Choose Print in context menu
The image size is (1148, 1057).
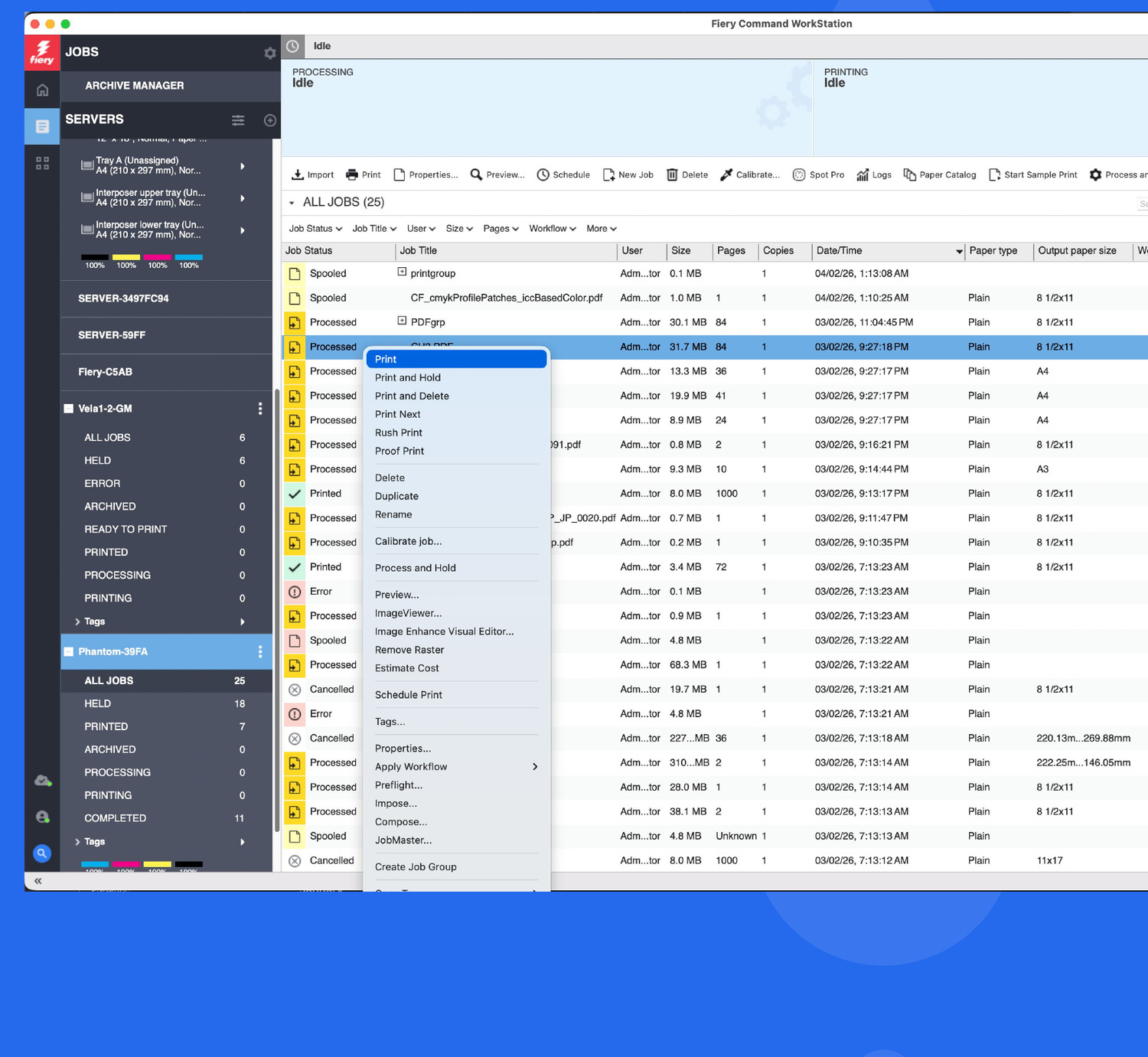pos(456,359)
